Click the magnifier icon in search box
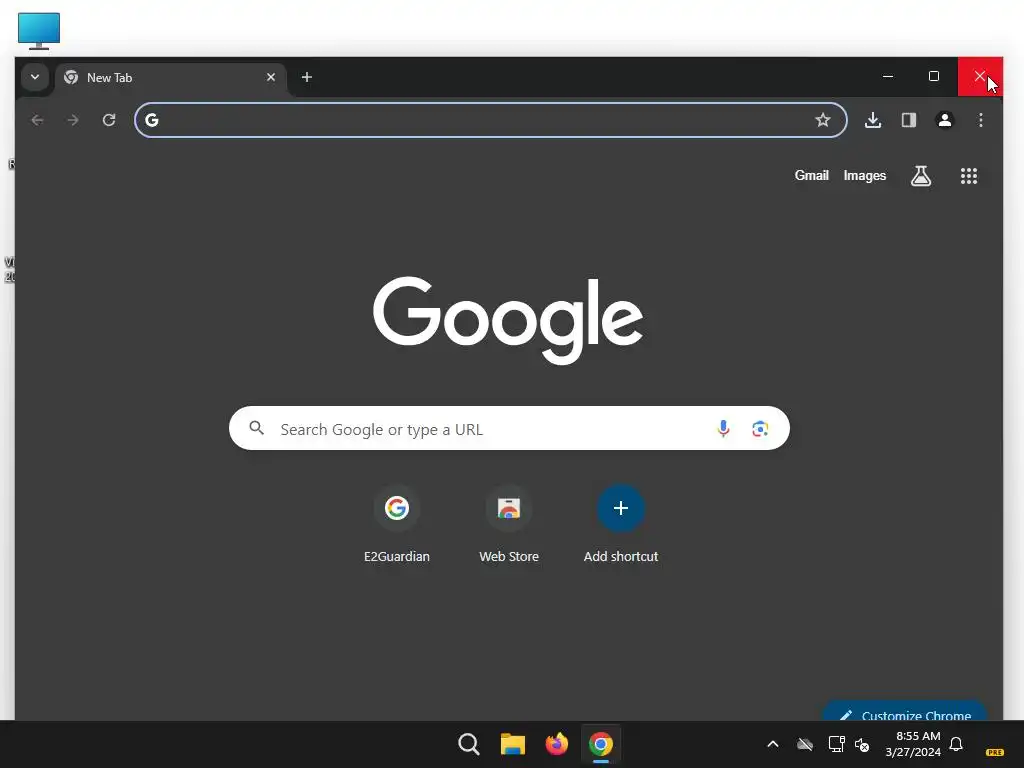Image resolution: width=1024 pixels, height=768 pixels. (x=257, y=428)
